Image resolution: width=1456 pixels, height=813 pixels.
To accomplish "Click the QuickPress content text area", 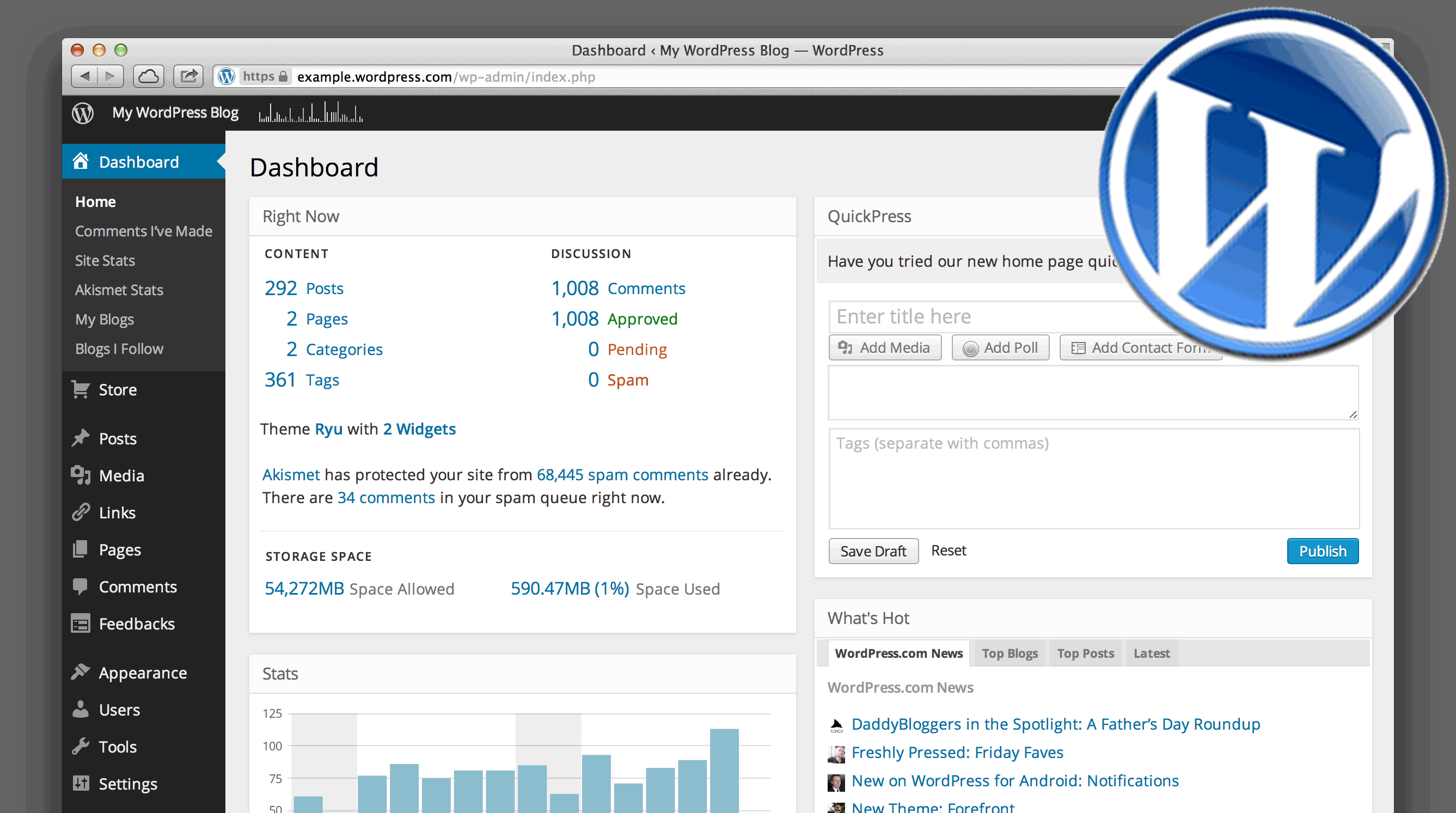I will pos(1094,393).
